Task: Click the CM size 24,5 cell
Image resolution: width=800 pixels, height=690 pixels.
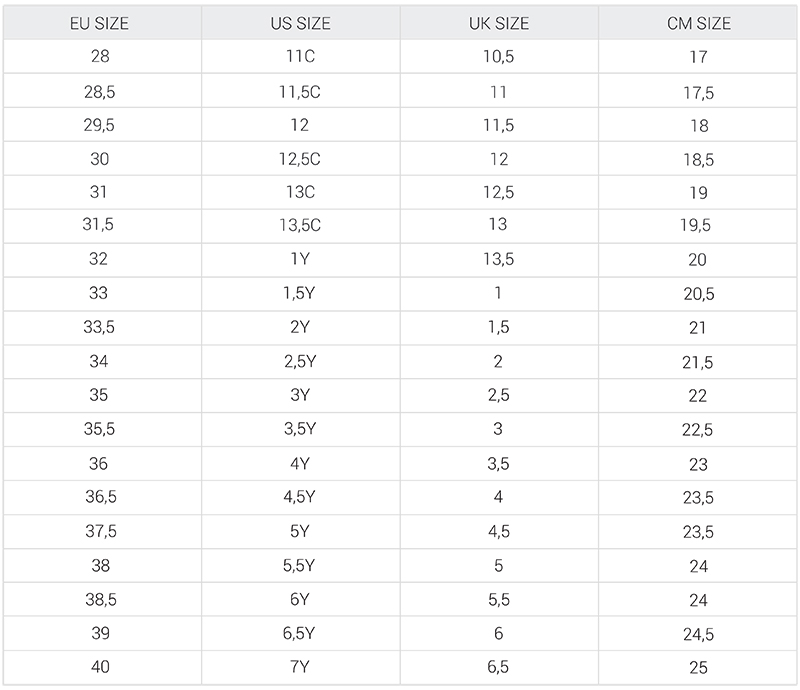Action: 698,633
